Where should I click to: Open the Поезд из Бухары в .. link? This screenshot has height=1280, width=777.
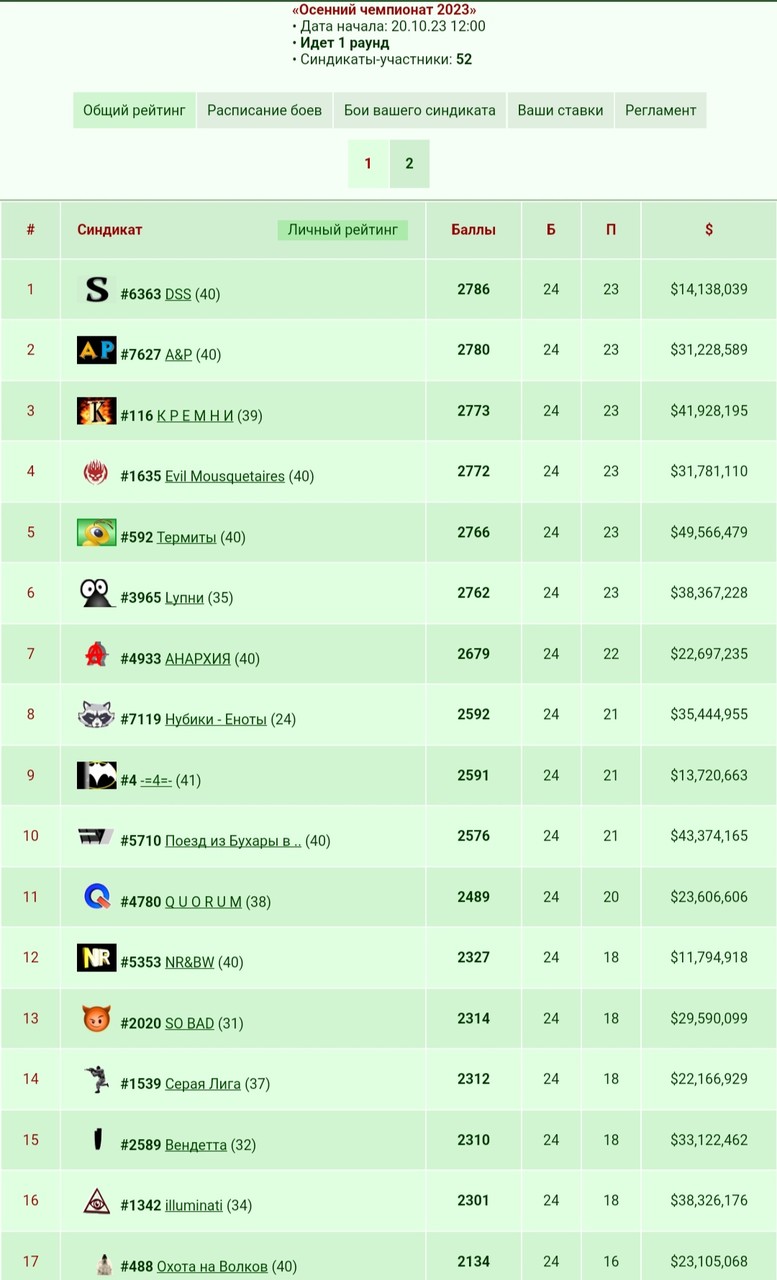pyautogui.click(x=233, y=840)
